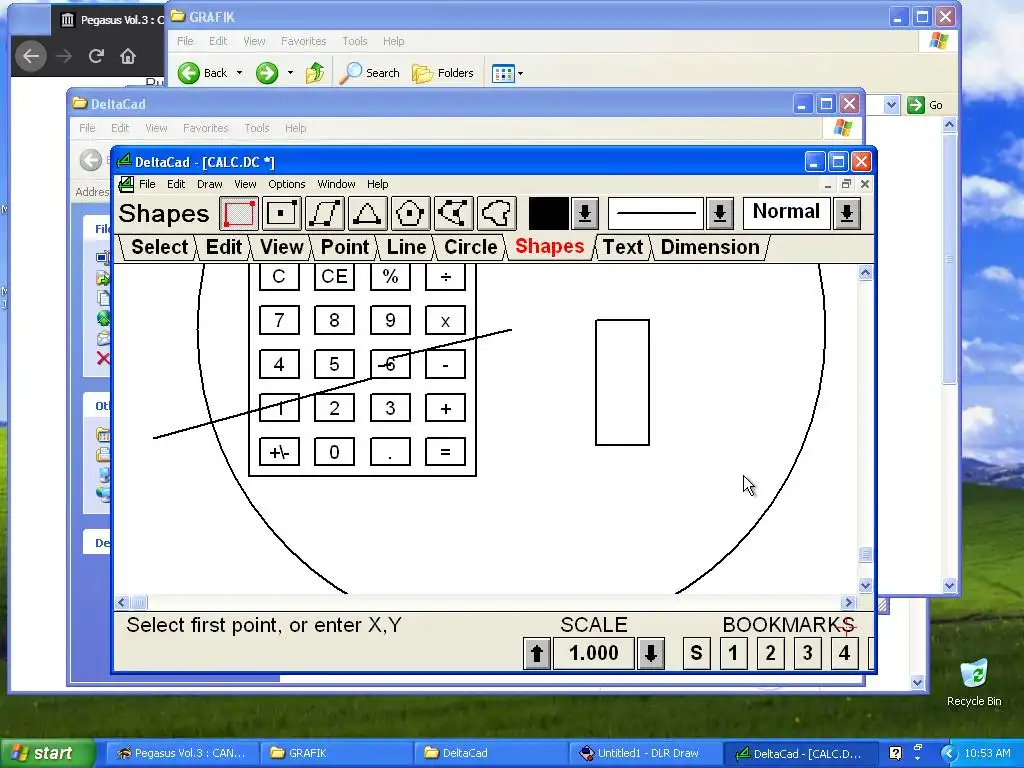Viewport: 1024px width, 768px height.
Task: Click the drawing's vertical scrollbar up arrow
Action: (x=865, y=273)
